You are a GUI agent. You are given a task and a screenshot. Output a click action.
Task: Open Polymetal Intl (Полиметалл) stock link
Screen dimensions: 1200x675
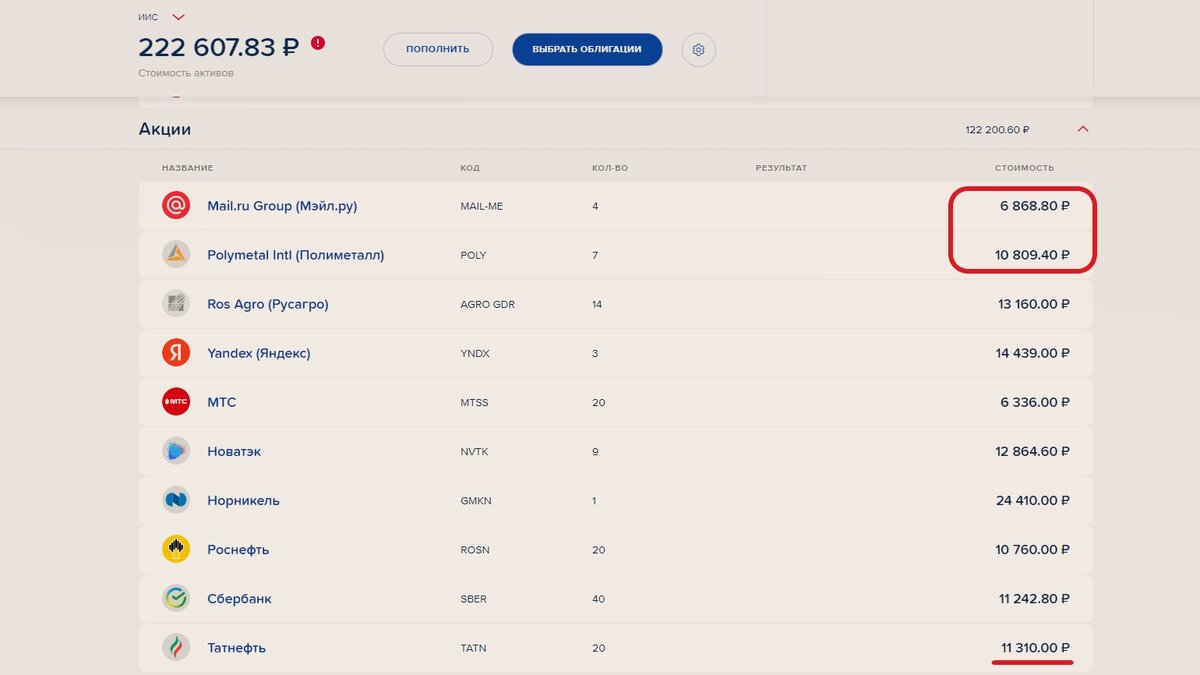point(295,255)
